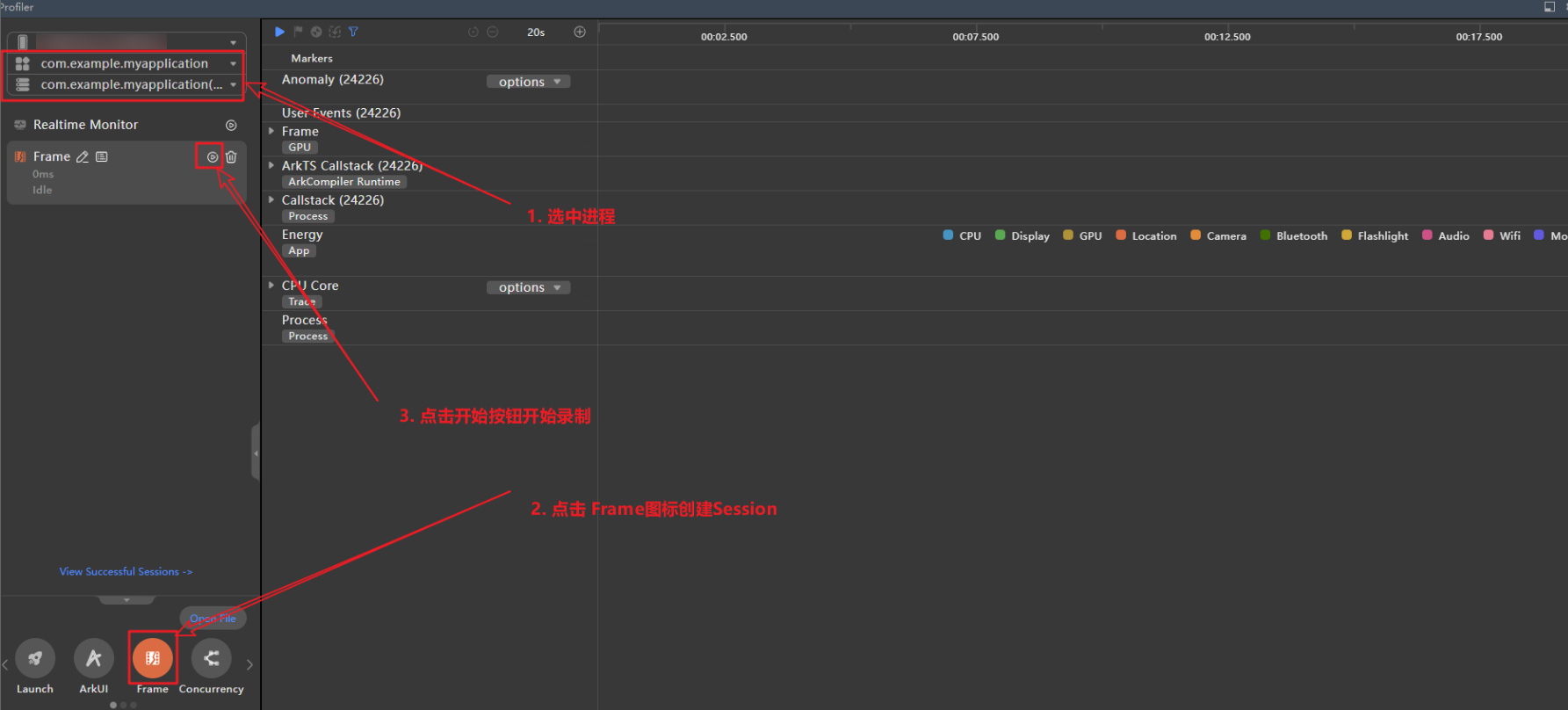Expand the ArkTS Callstack row

pos(271,165)
